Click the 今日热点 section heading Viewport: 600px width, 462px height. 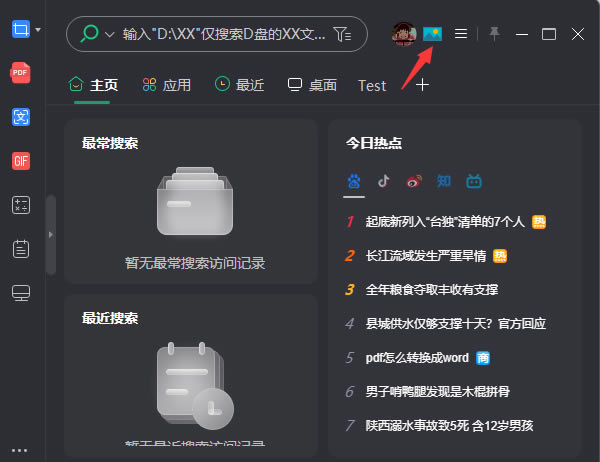tap(374, 143)
